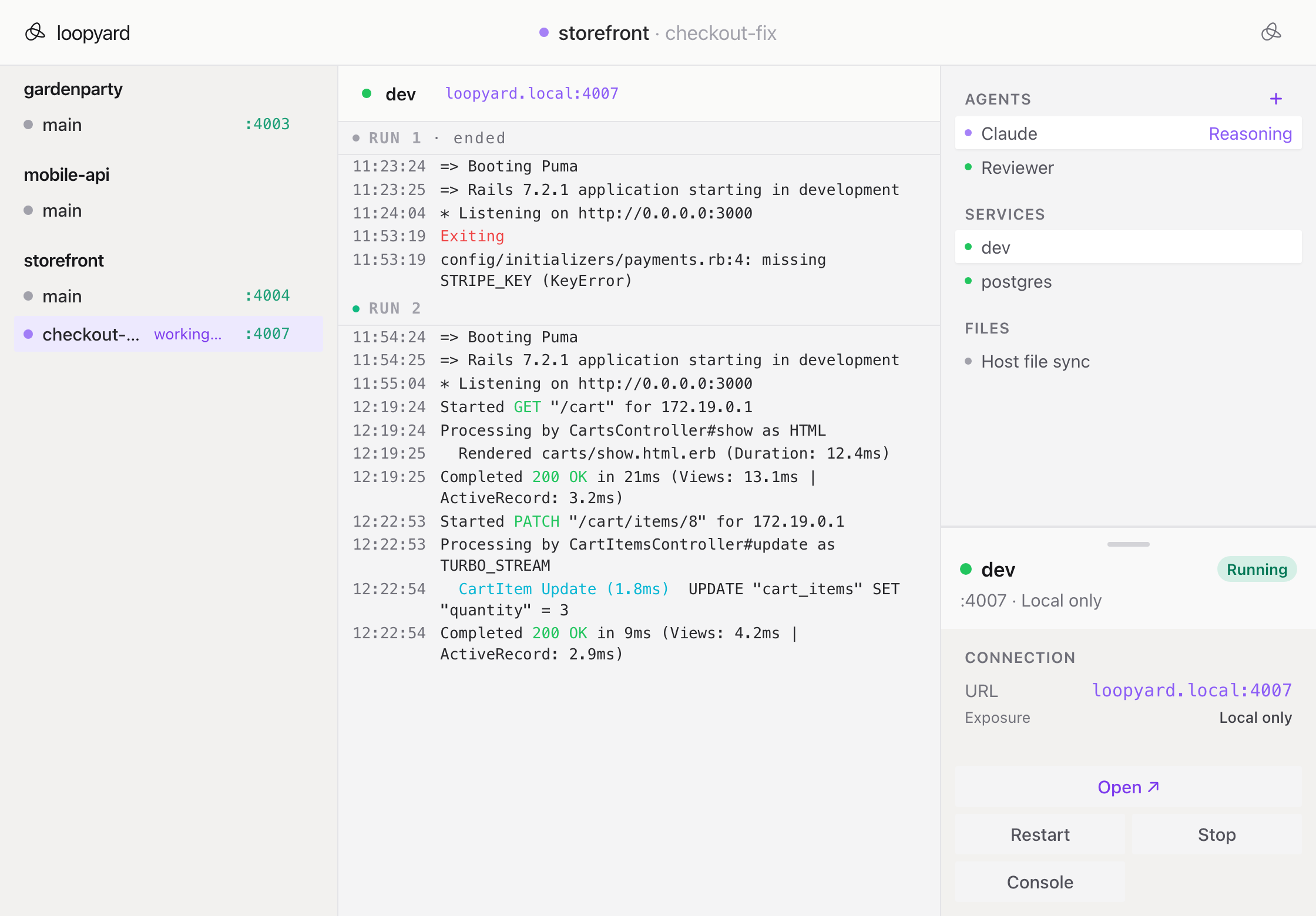Collapse the RUN 2 section

point(639,308)
